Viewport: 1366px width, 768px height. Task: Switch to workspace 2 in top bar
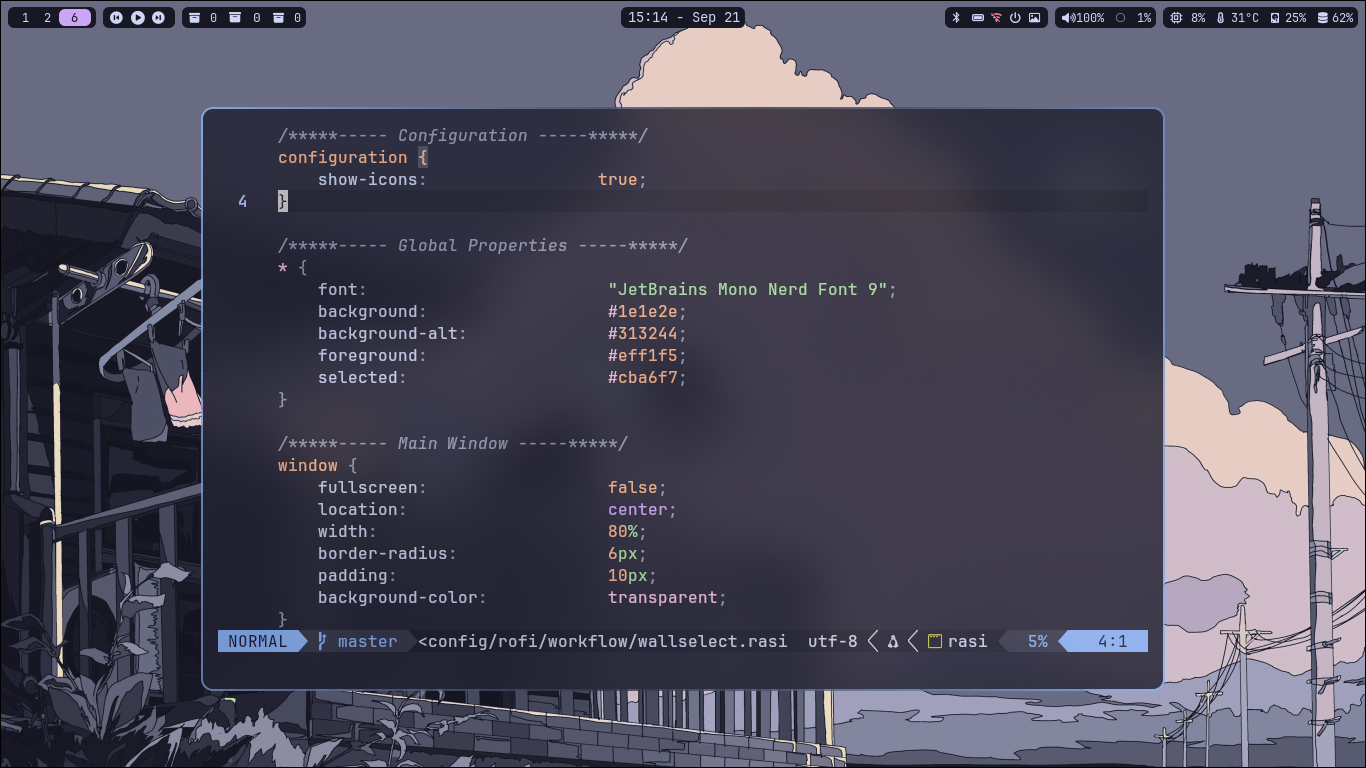[x=47, y=18]
